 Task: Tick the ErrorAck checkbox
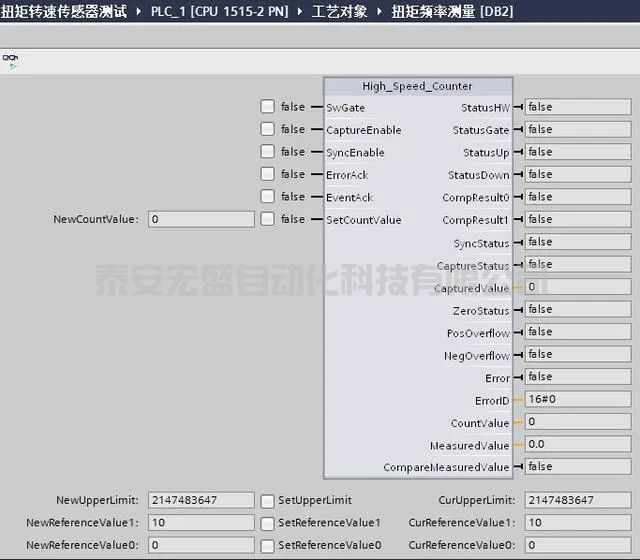click(267, 174)
